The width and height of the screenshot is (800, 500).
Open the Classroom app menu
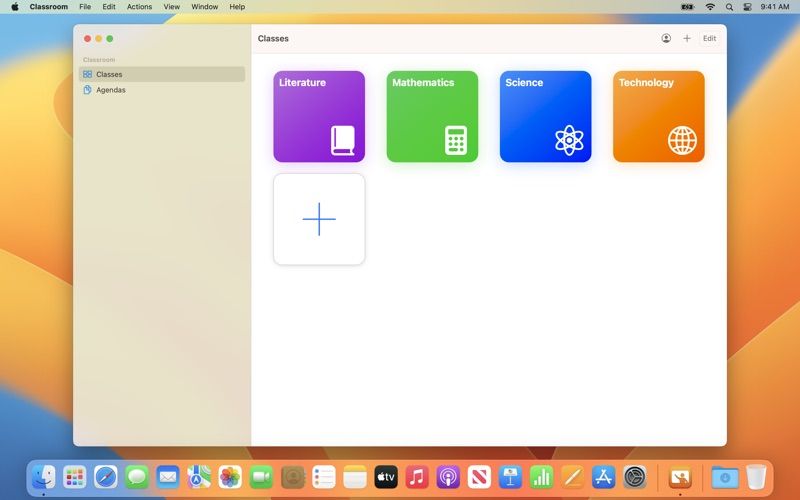(48, 7)
